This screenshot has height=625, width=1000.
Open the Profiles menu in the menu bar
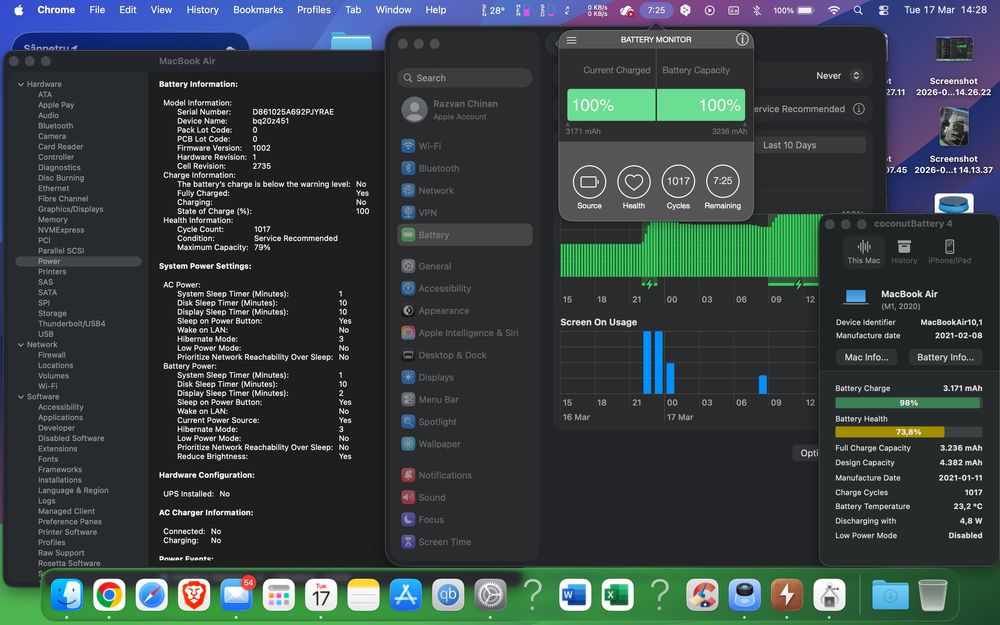[314, 10]
